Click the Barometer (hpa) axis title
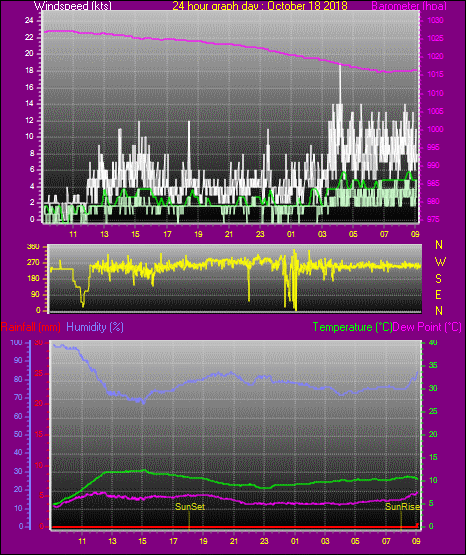Viewport: 466px width, 555px height. [409, 6]
